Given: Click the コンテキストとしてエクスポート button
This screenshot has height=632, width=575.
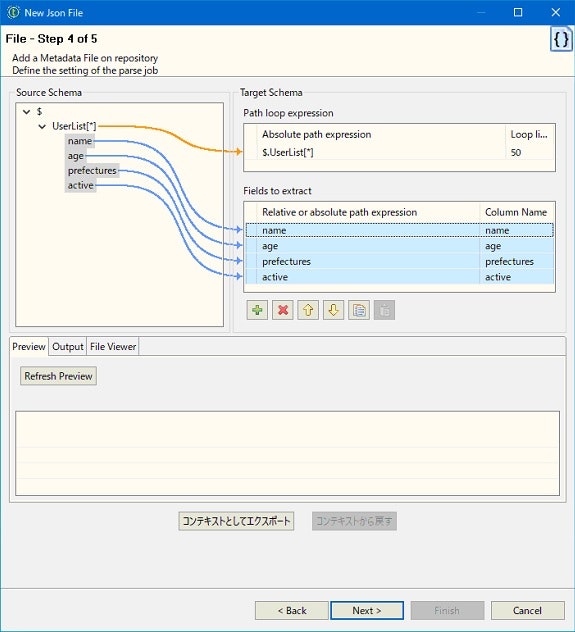Looking at the screenshot, I should pyautogui.click(x=236, y=521).
